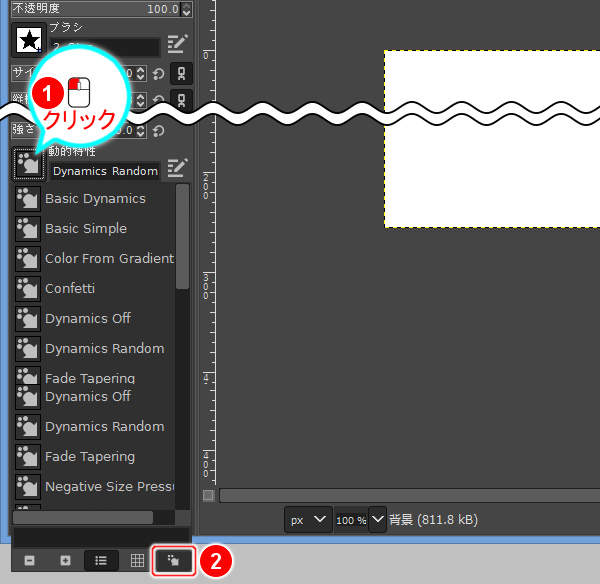Image resolution: width=600 pixels, height=584 pixels.
Task: Open the dynamics editor icon next to Dynamics Random
Action: (x=178, y=168)
